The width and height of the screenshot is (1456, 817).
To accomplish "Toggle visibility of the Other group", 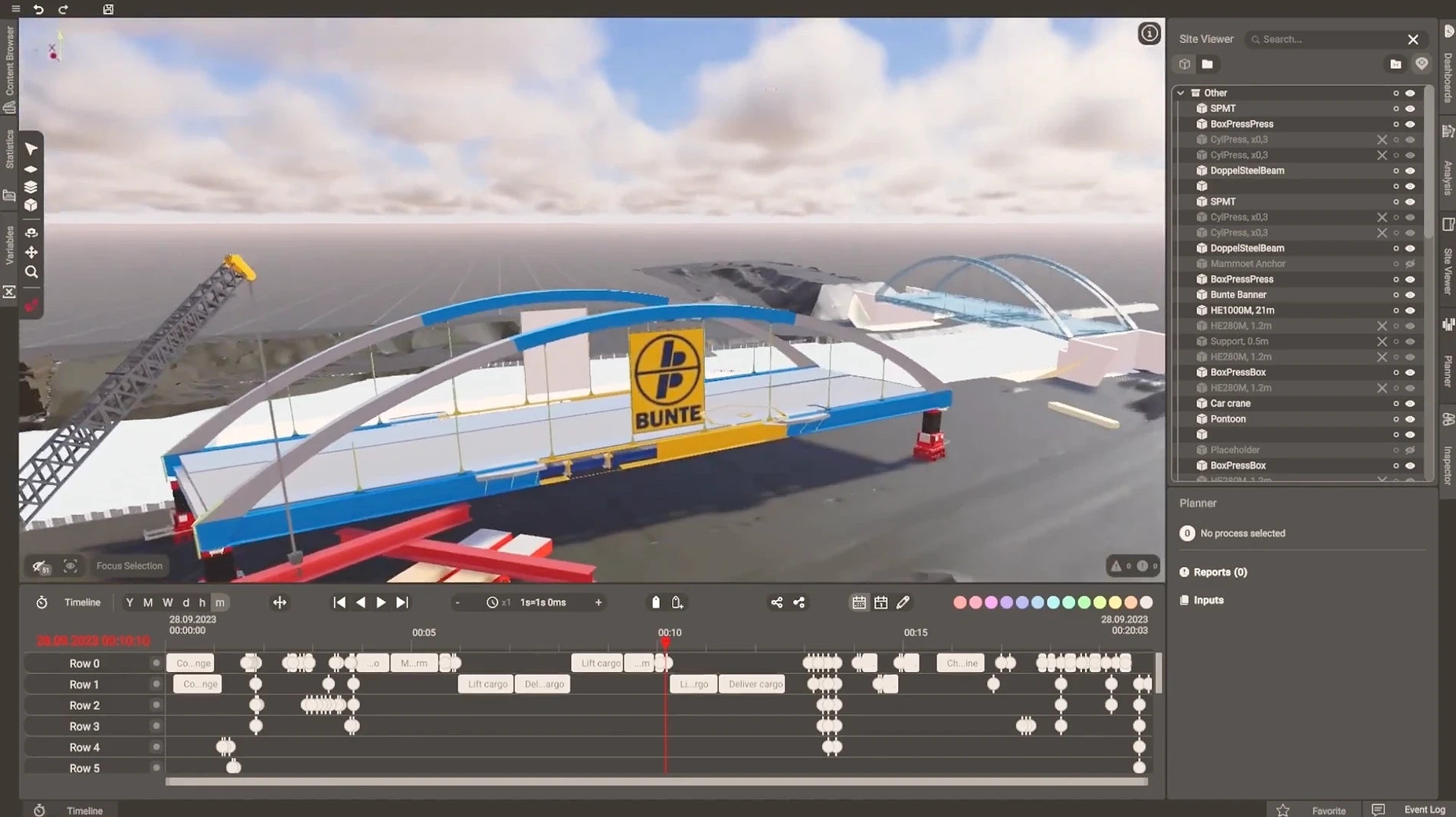I will [1410, 94].
